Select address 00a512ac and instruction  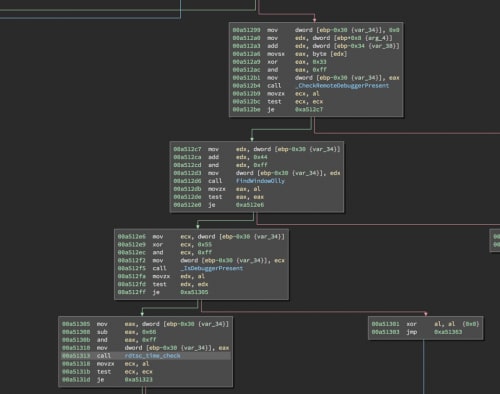click(x=247, y=70)
